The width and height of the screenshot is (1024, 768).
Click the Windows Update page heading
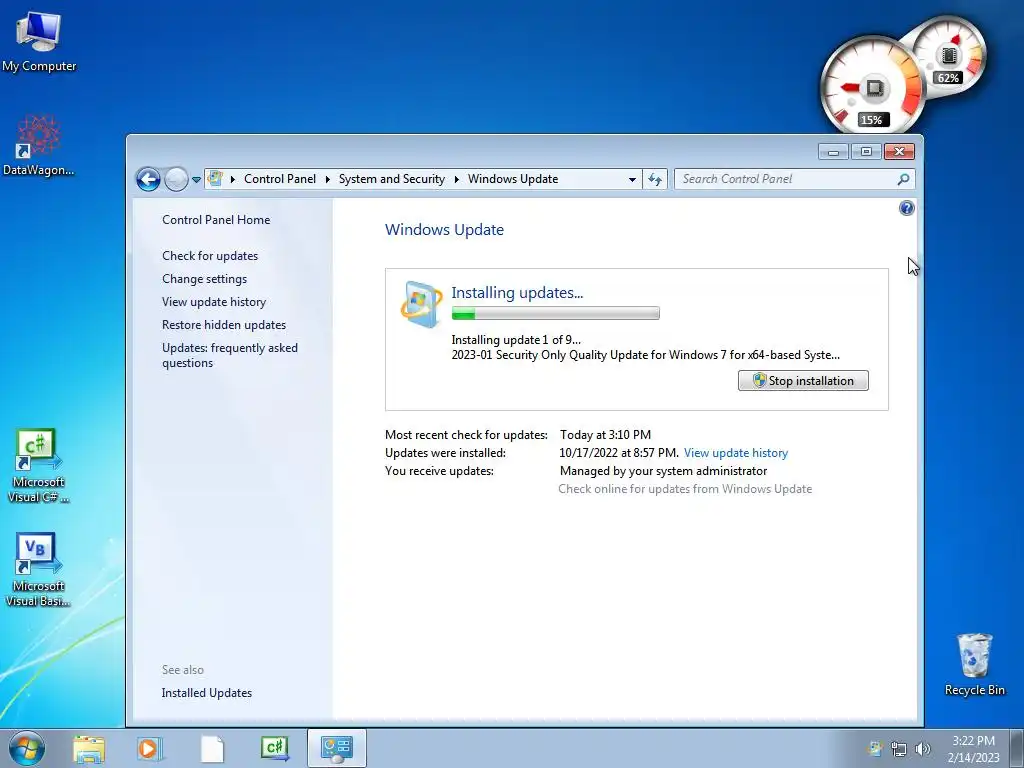[444, 230]
